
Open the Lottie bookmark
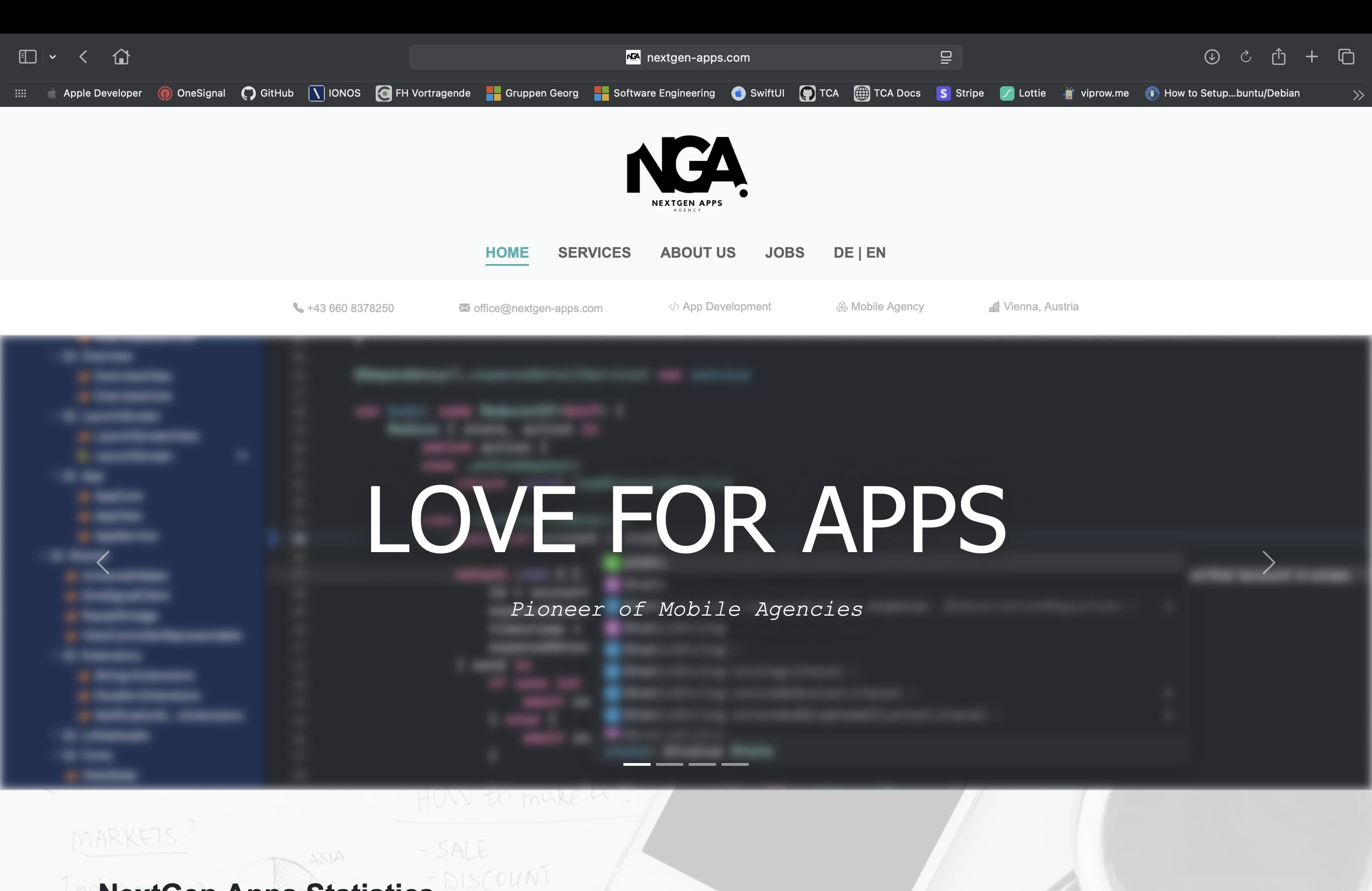click(1023, 93)
